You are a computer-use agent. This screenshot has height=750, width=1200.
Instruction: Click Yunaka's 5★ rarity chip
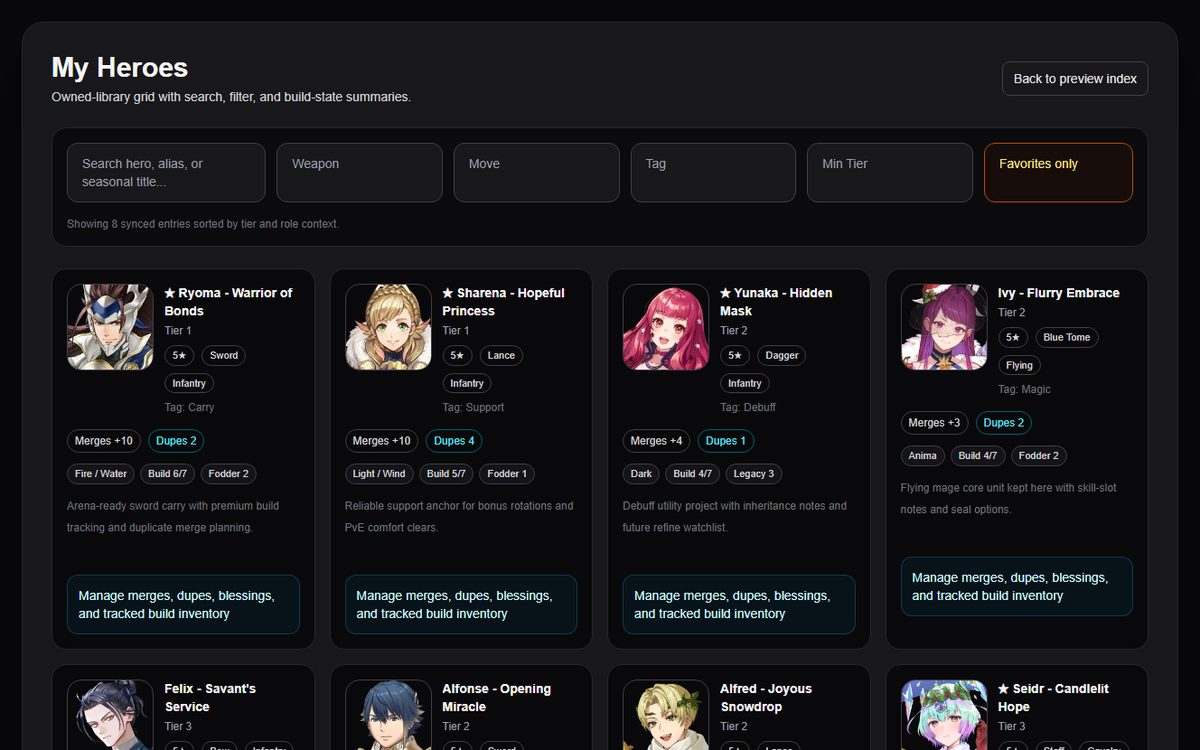(x=736, y=355)
